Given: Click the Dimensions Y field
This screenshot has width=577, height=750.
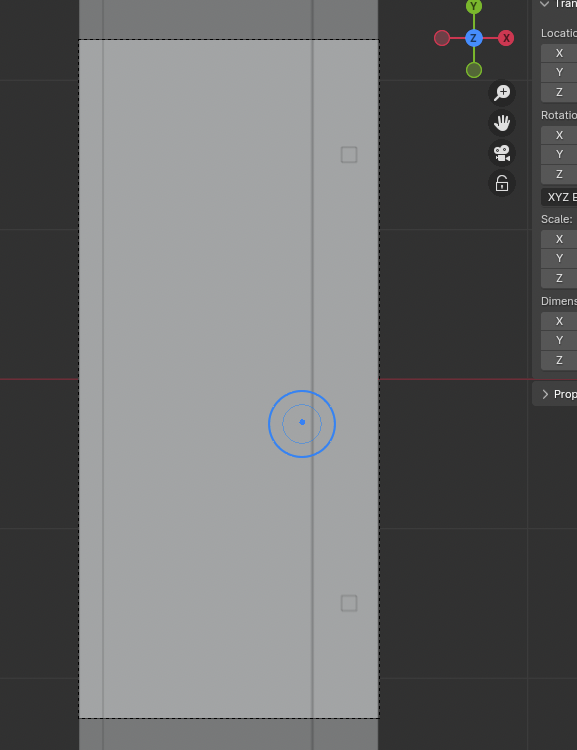Looking at the screenshot, I should (559, 341).
